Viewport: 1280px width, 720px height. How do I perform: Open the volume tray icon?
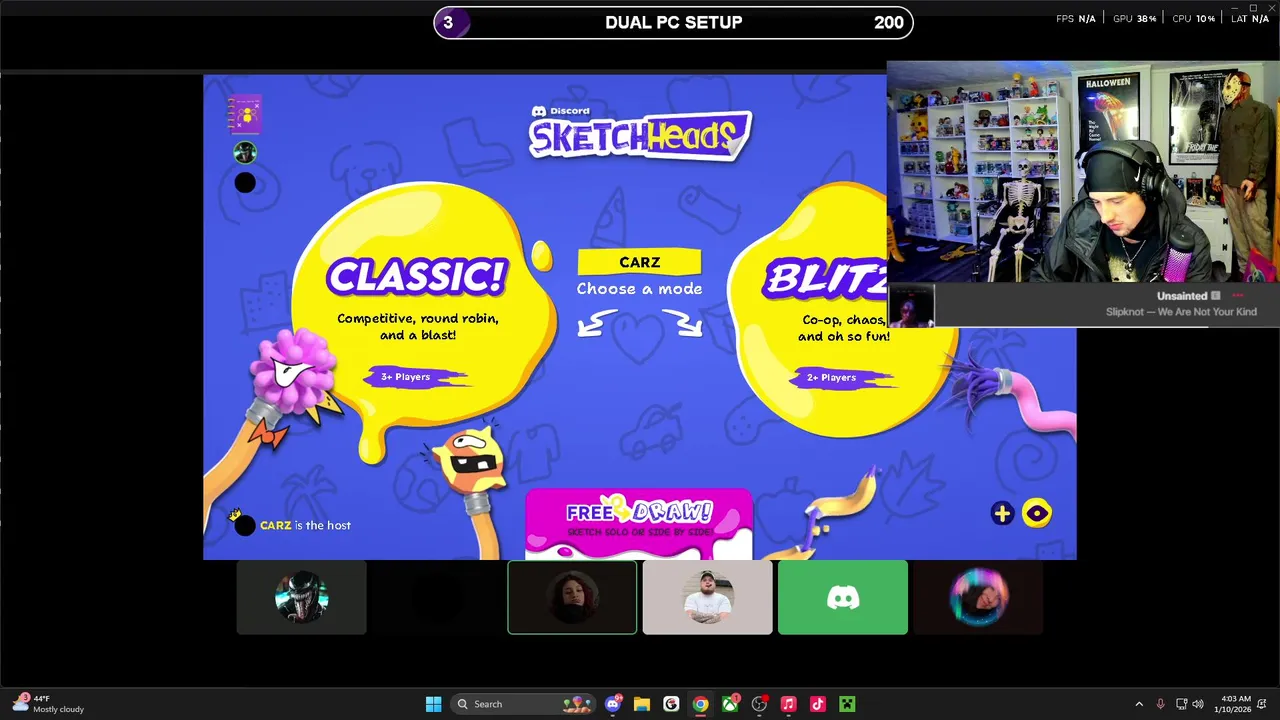click(1198, 704)
